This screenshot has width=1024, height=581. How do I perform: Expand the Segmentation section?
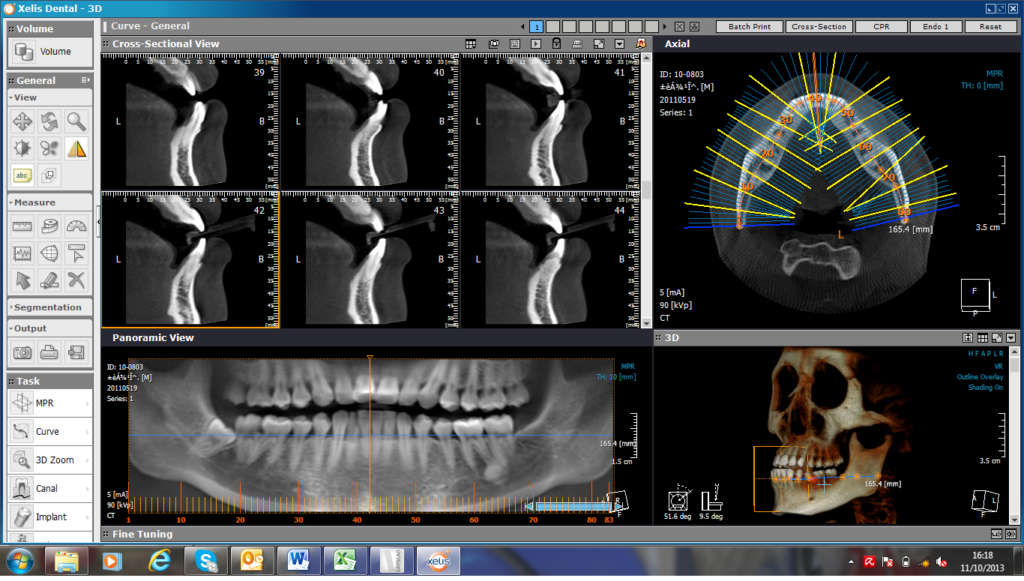[x=47, y=307]
